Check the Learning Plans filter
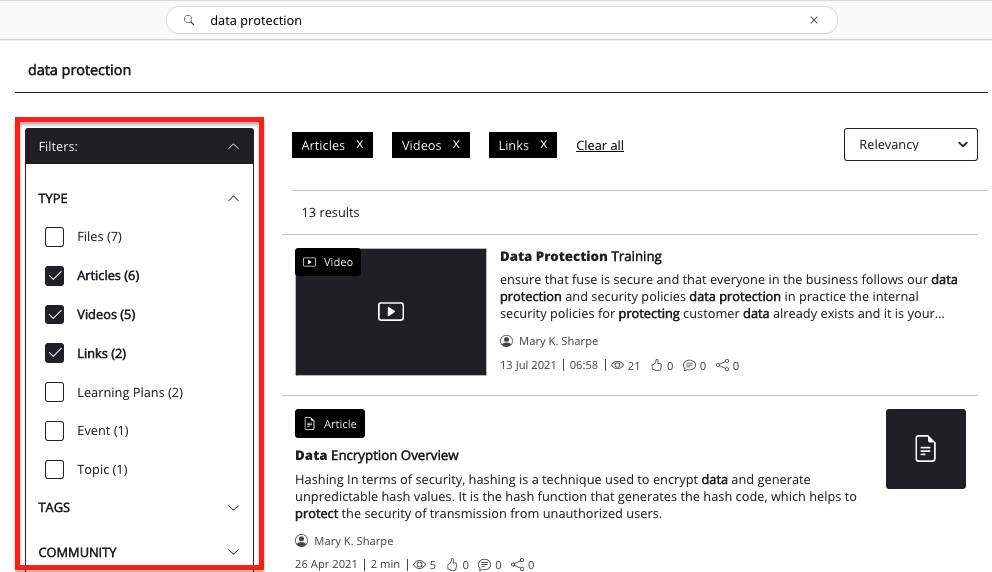 (55, 392)
